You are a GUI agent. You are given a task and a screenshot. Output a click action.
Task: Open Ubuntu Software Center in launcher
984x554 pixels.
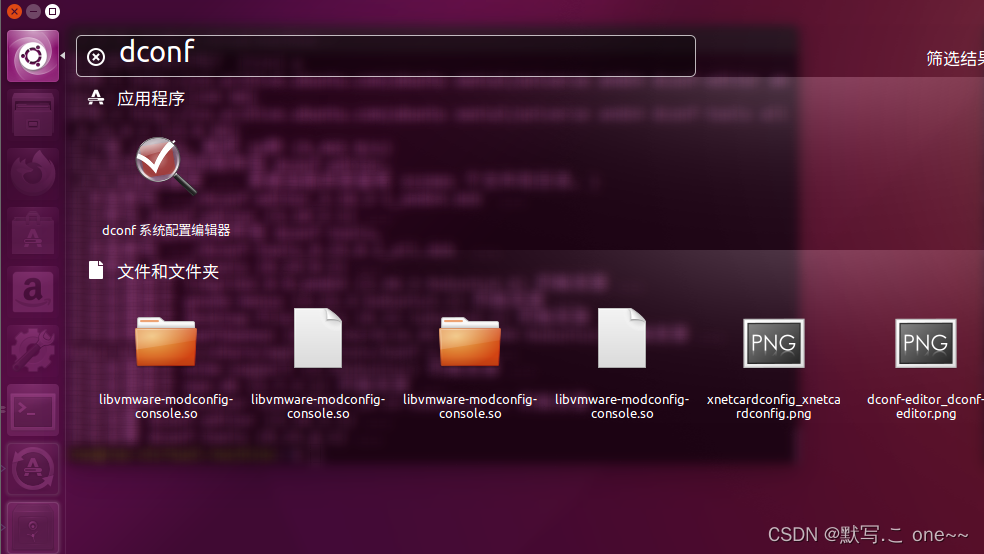[x=33, y=233]
